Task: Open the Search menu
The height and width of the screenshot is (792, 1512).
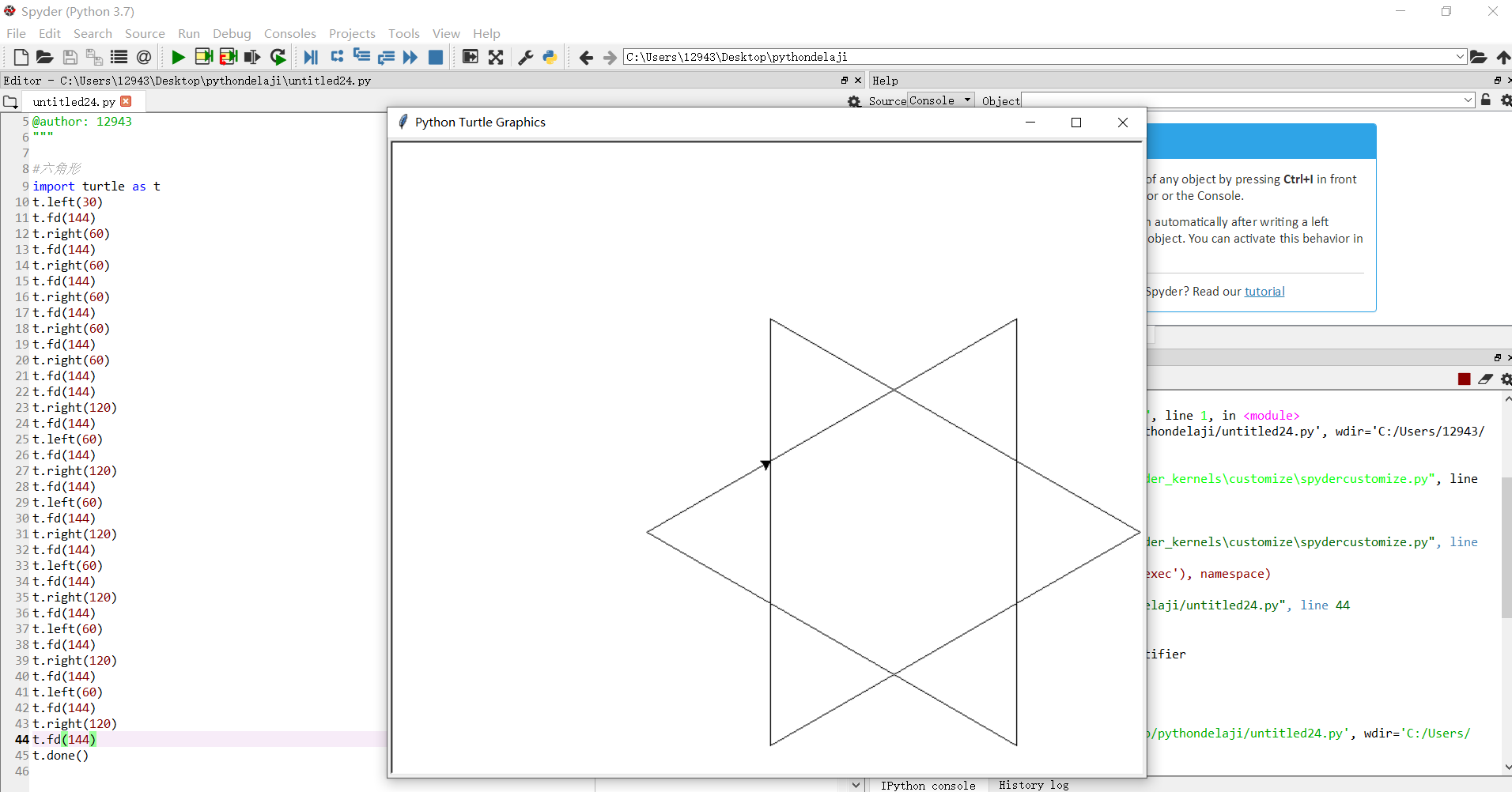Action: [93, 33]
